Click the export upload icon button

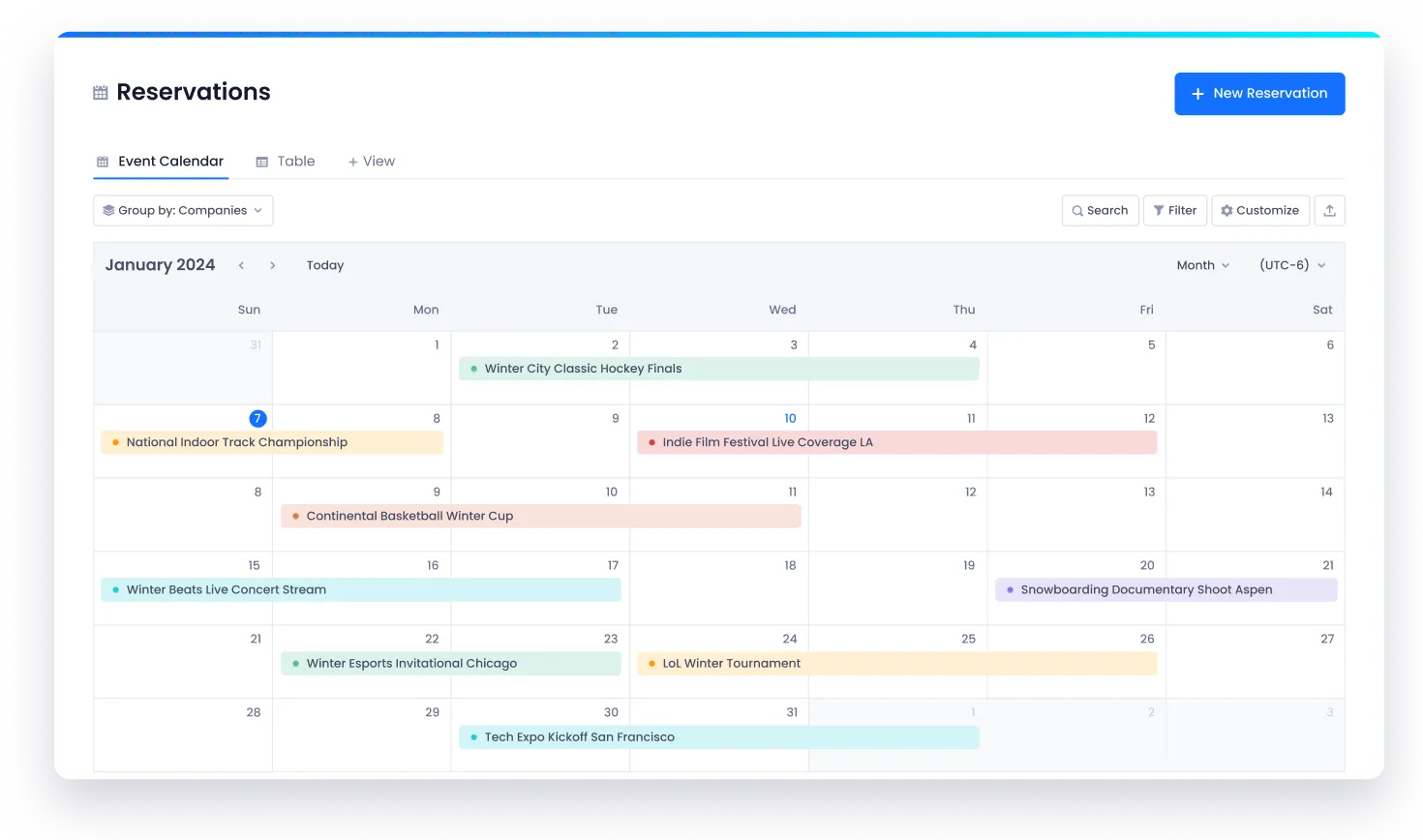1329,210
